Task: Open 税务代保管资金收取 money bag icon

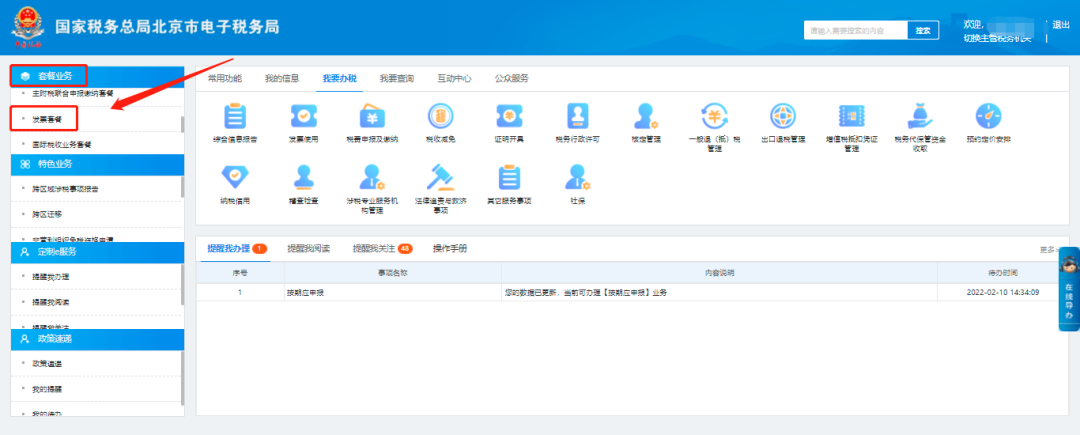Action: coord(920,116)
